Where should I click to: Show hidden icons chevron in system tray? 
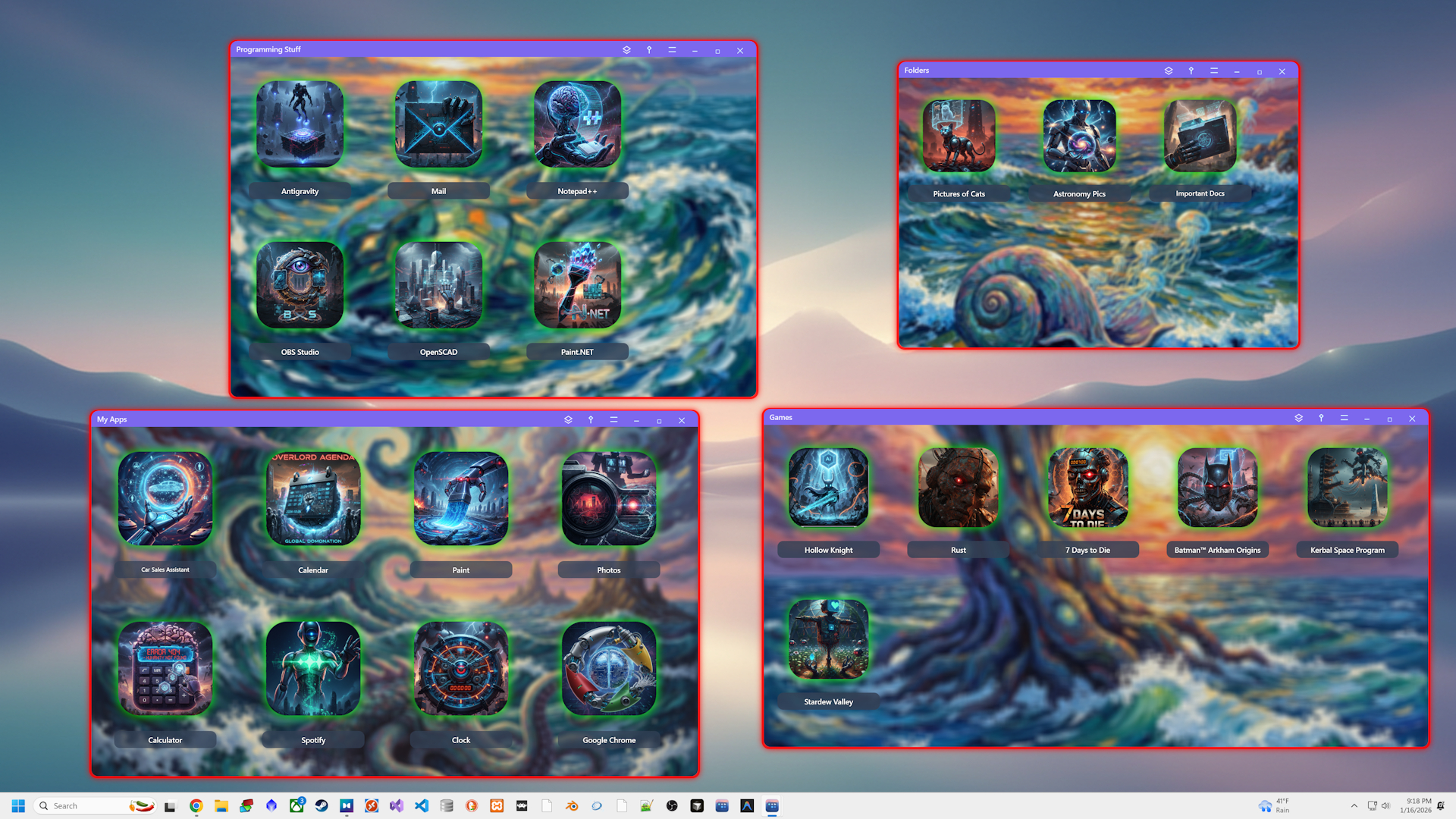(1354, 806)
